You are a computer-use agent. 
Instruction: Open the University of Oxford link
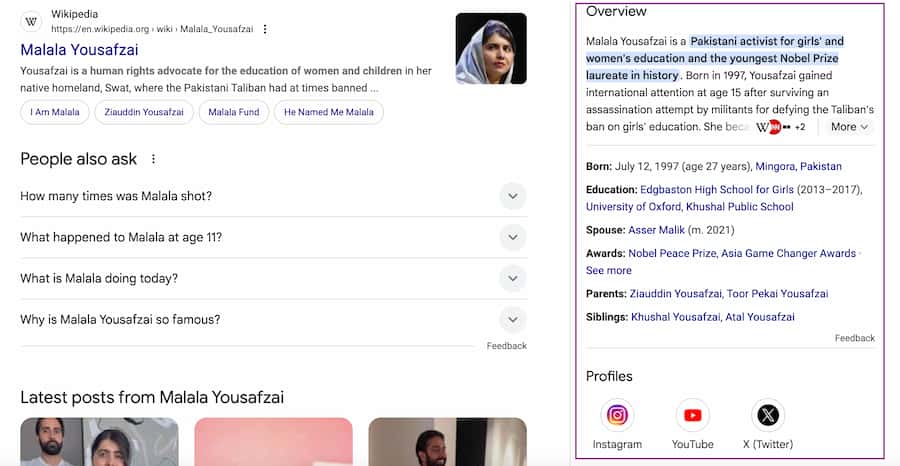point(632,207)
